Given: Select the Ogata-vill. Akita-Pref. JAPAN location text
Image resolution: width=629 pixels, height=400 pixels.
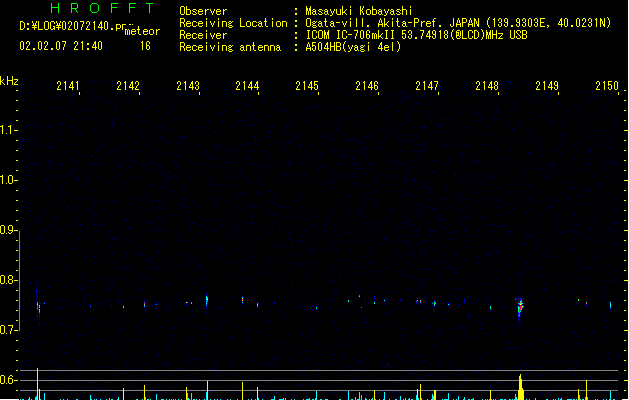Looking at the screenshot, I should [392, 23].
